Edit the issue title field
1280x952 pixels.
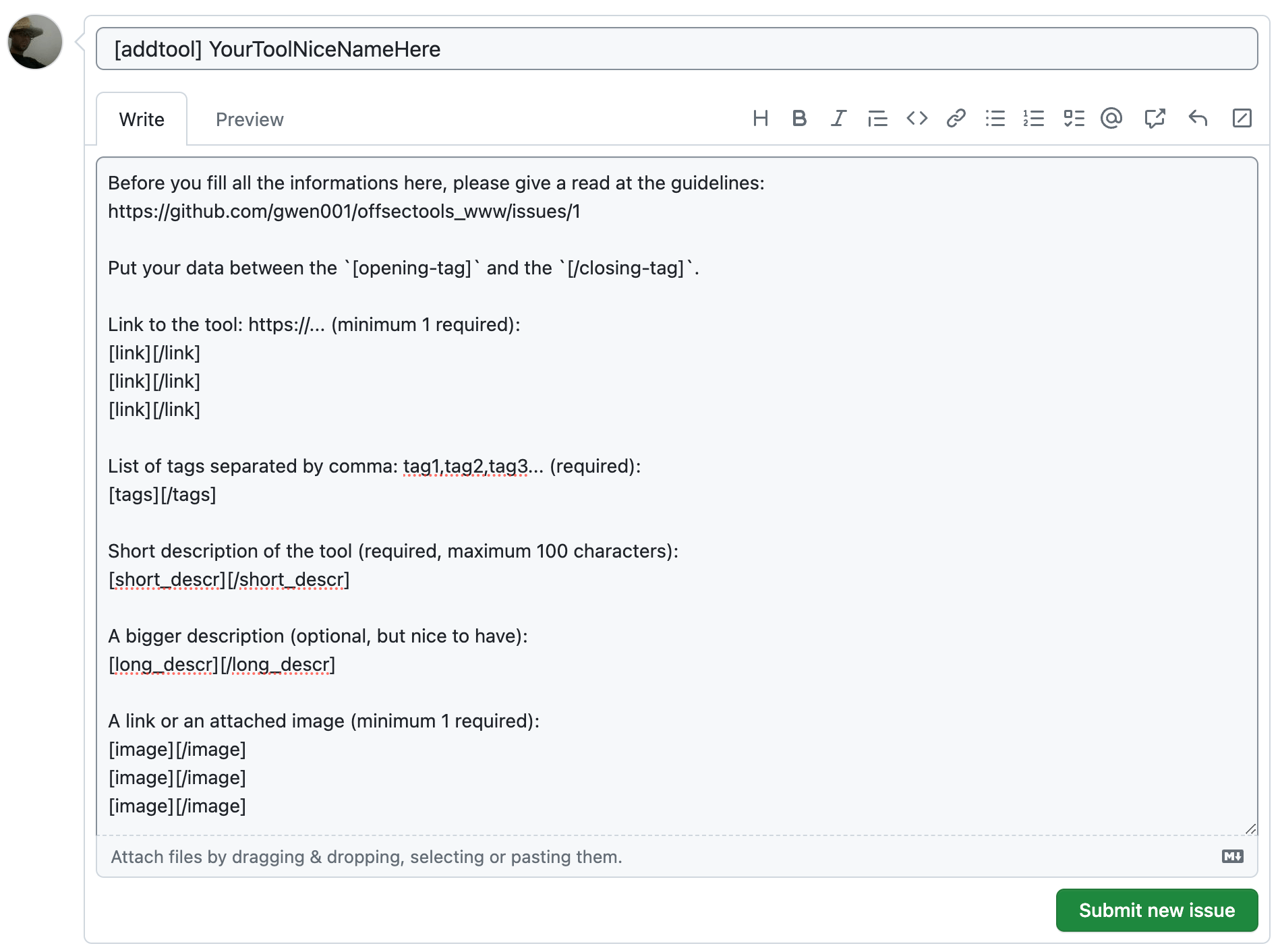pyautogui.click(x=676, y=48)
